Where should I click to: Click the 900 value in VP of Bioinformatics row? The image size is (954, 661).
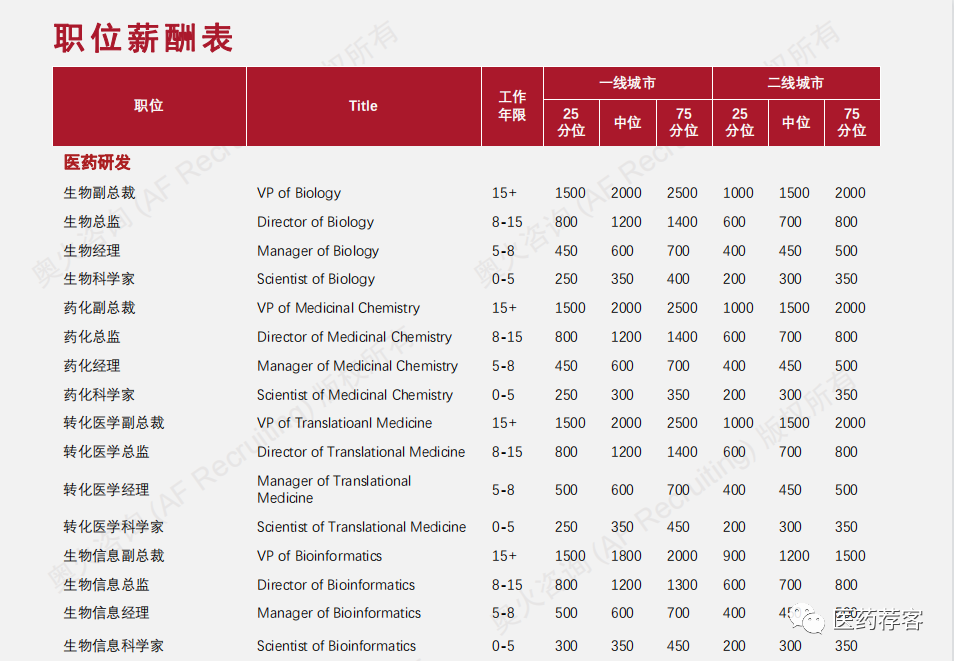click(x=734, y=556)
